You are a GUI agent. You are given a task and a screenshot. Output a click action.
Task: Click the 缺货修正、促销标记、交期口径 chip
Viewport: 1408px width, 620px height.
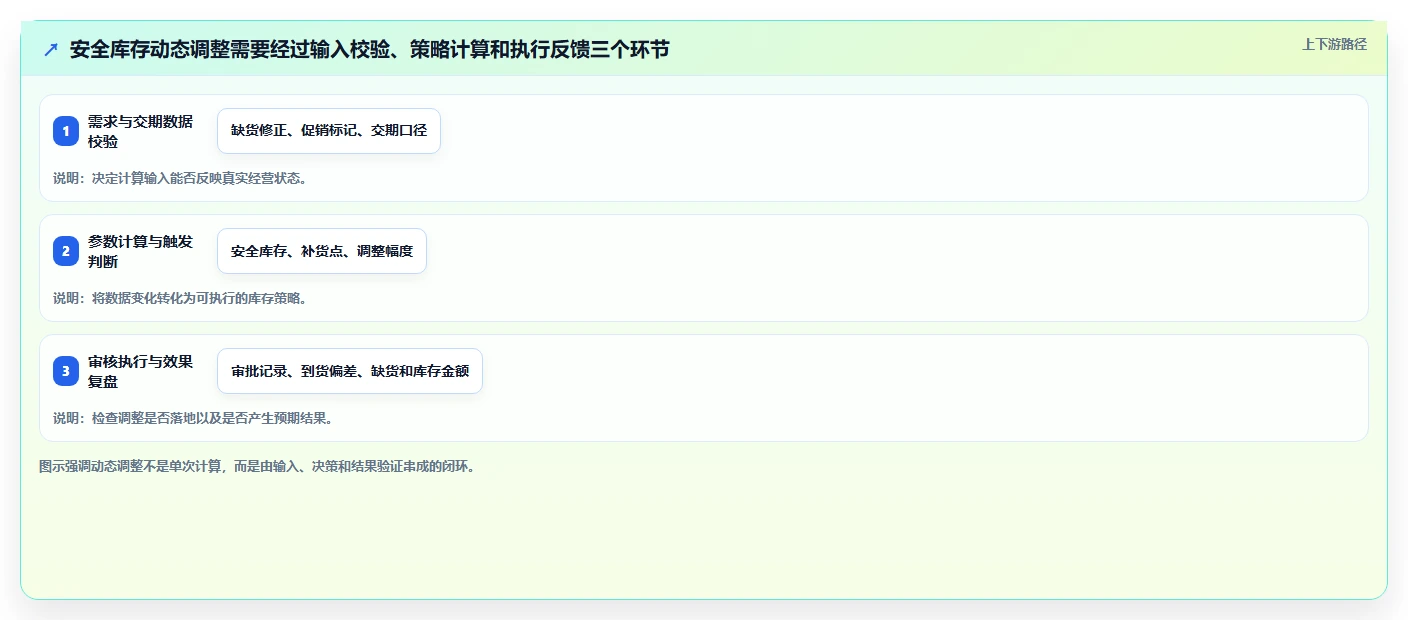329,131
